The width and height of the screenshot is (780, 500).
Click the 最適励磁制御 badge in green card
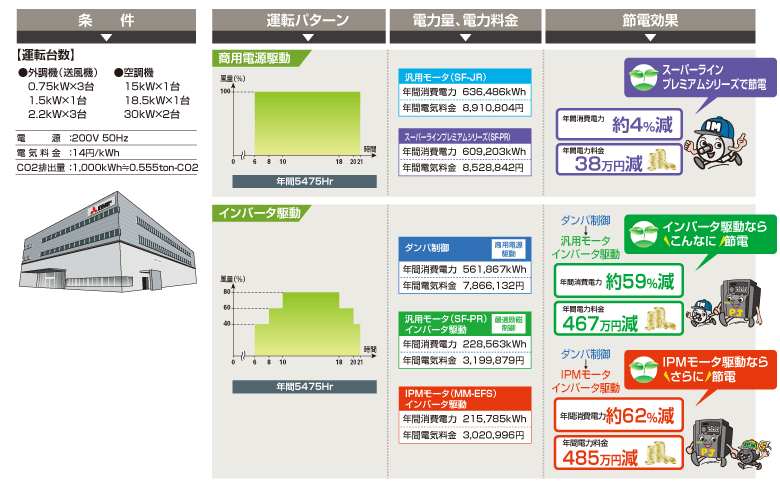click(508, 323)
